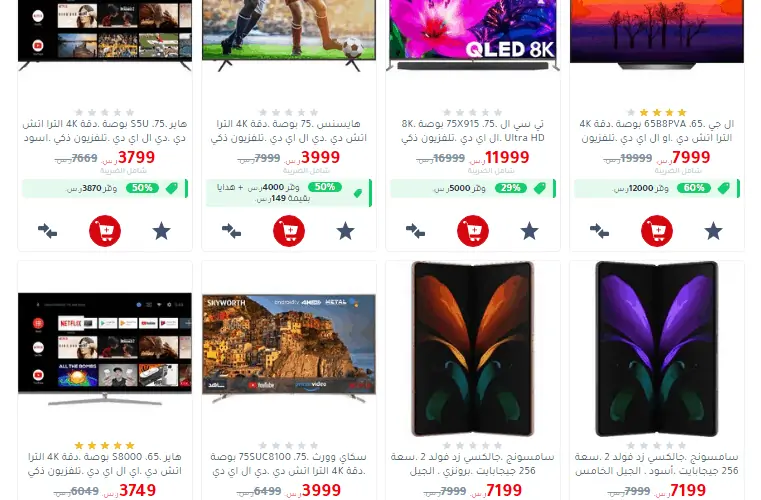Open the LG 65B8PVA 4K TV title link
The height and width of the screenshot is (500, 761).
tap(657, 131)
